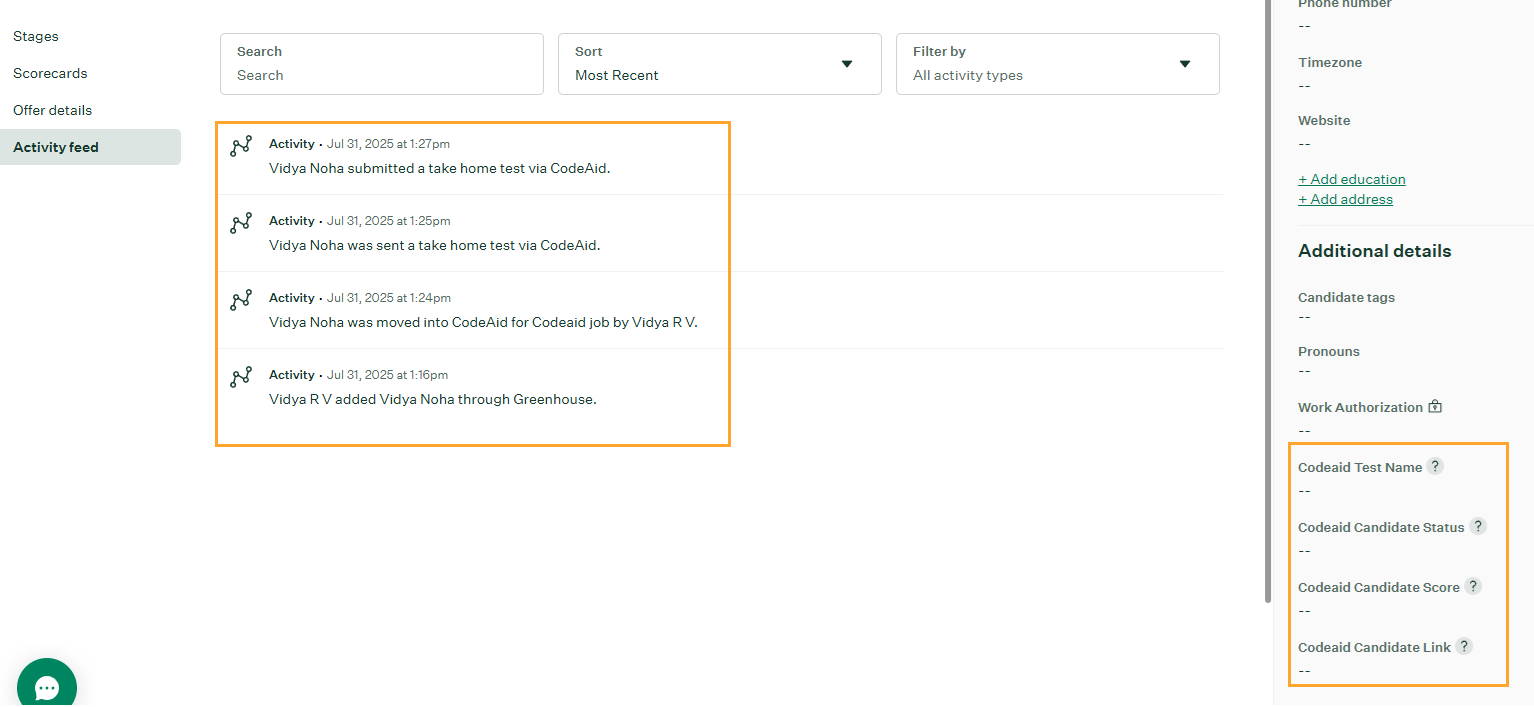
Task: Open Offer details in the sidebar
Action: point(52,110)
